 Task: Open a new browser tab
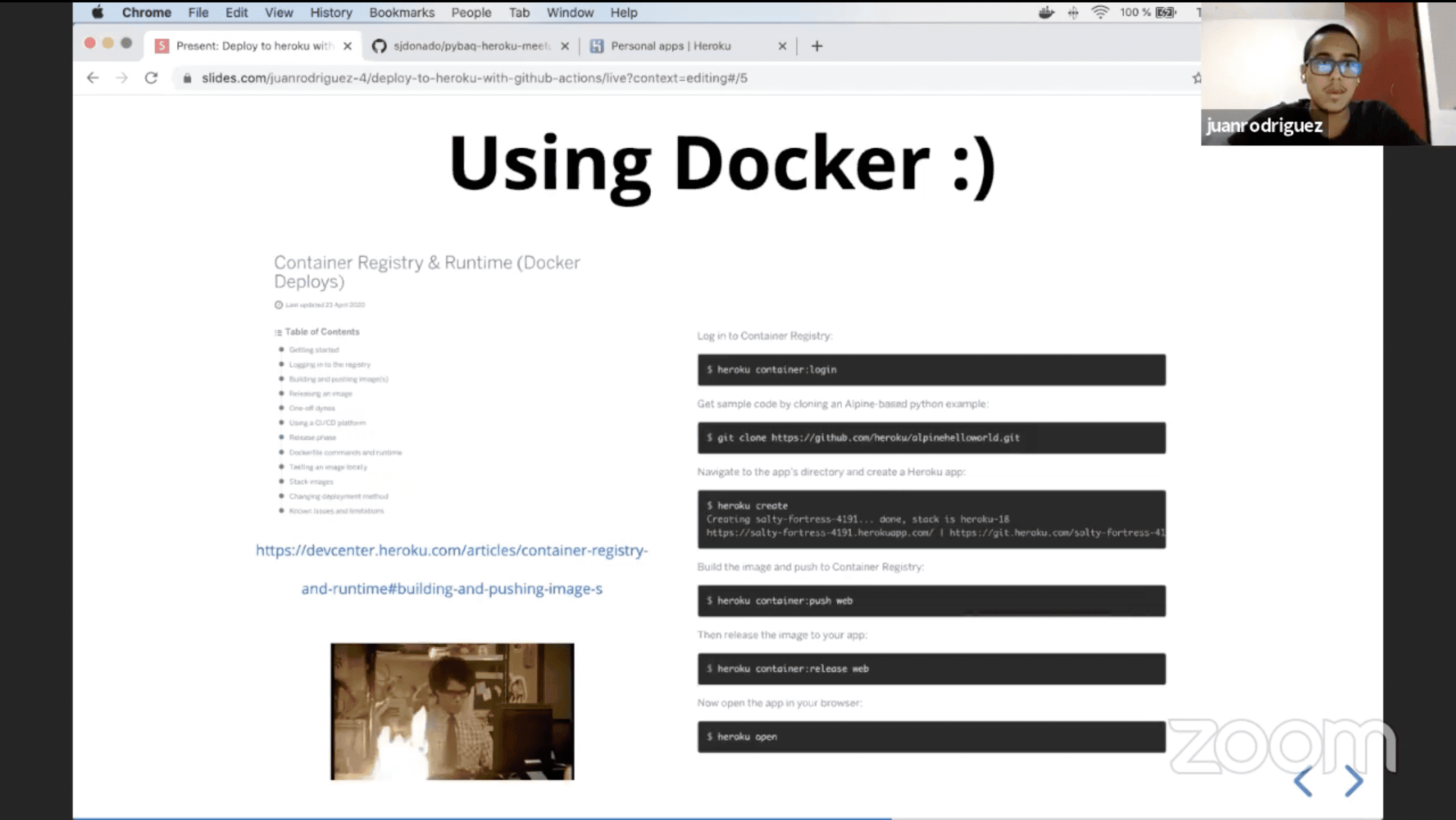pyautogui.click(x=817, y=46)
